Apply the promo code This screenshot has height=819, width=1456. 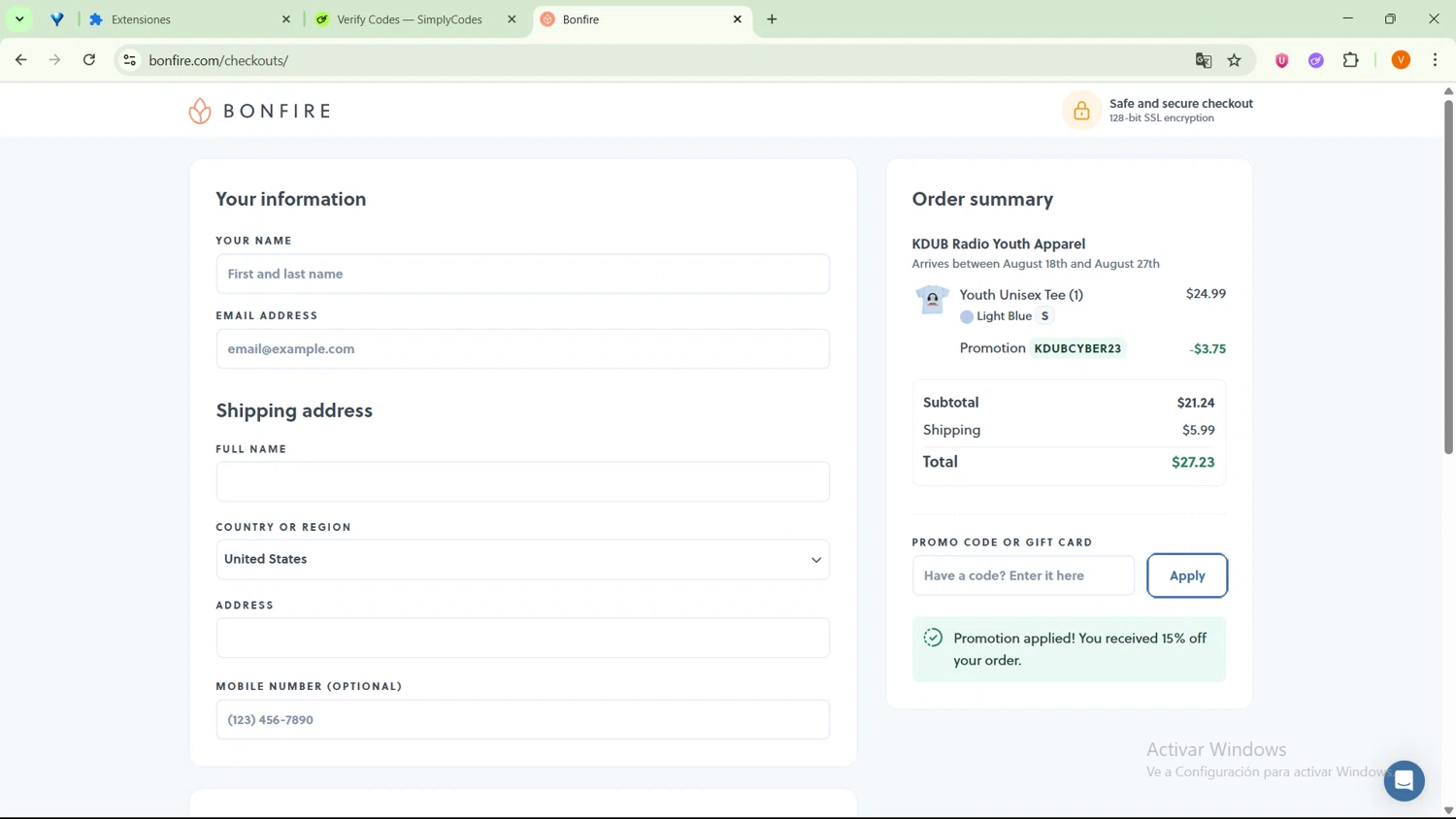pos(1187,575)
